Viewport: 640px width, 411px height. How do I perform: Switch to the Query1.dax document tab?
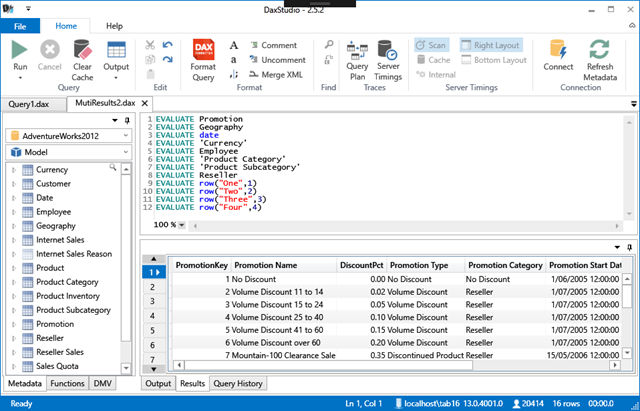29,104
